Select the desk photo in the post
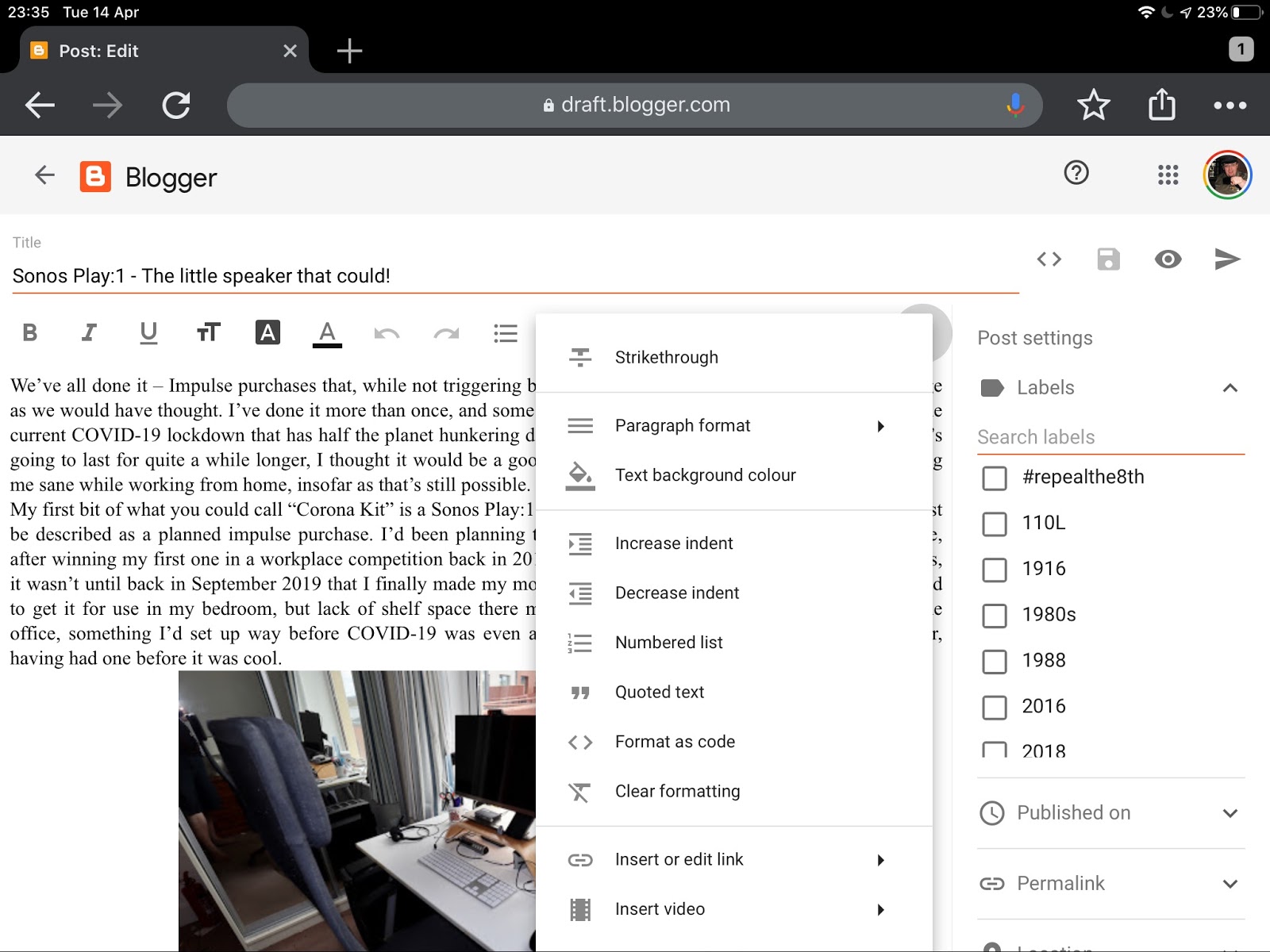The width and height of the screenshot is (1270, 952). point(357,811)
